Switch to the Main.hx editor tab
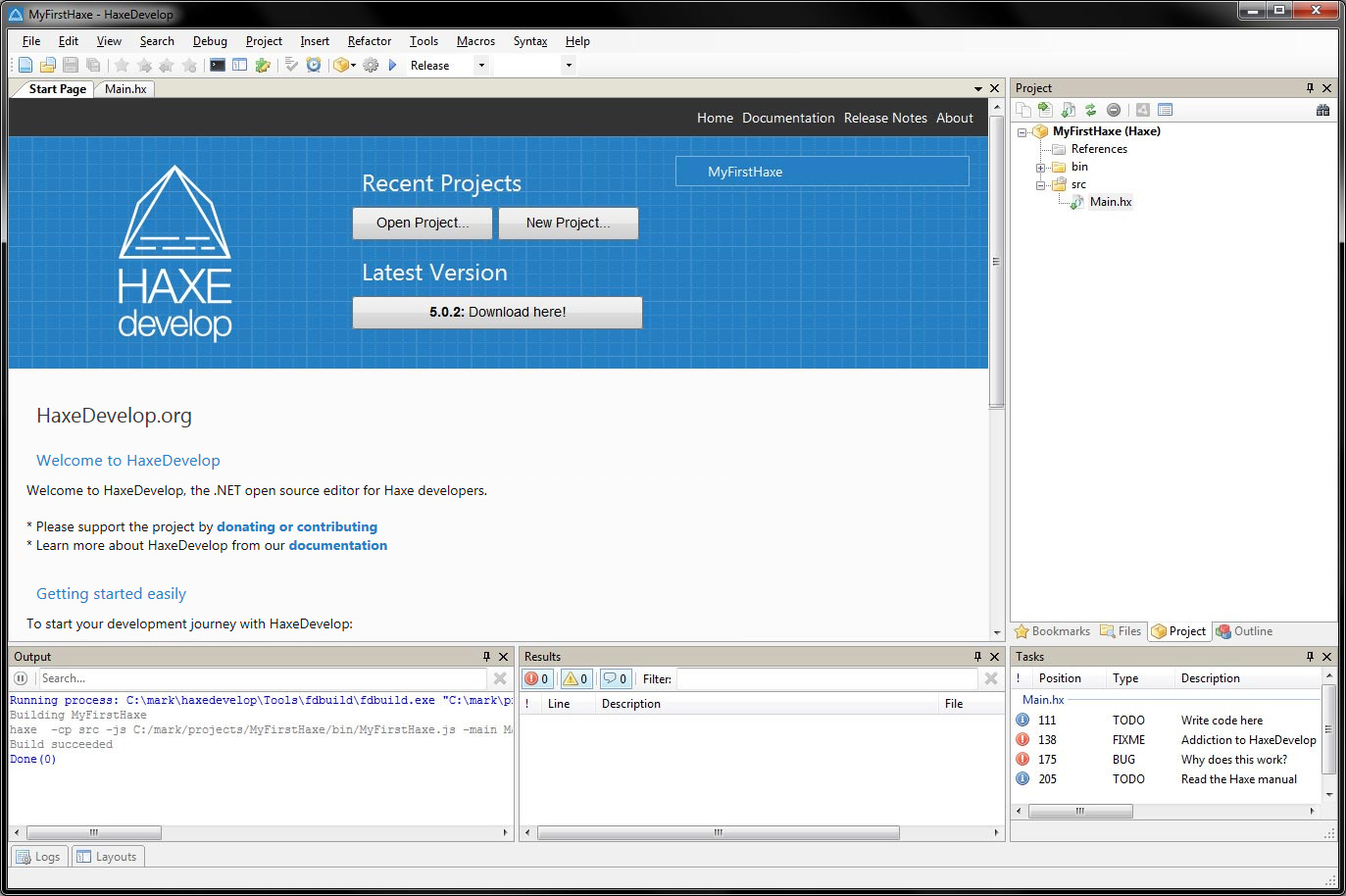 point(125,89)
